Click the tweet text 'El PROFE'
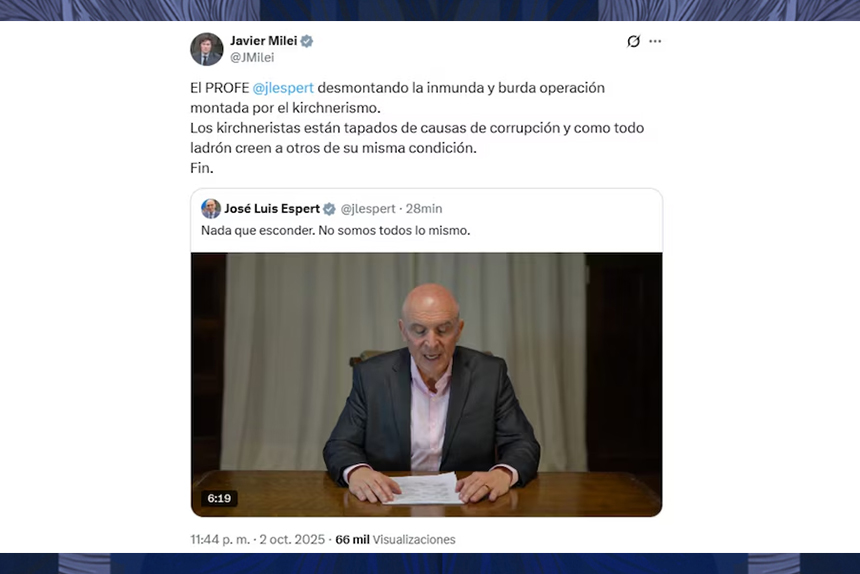860x574 pixels. tap(219, 88)
